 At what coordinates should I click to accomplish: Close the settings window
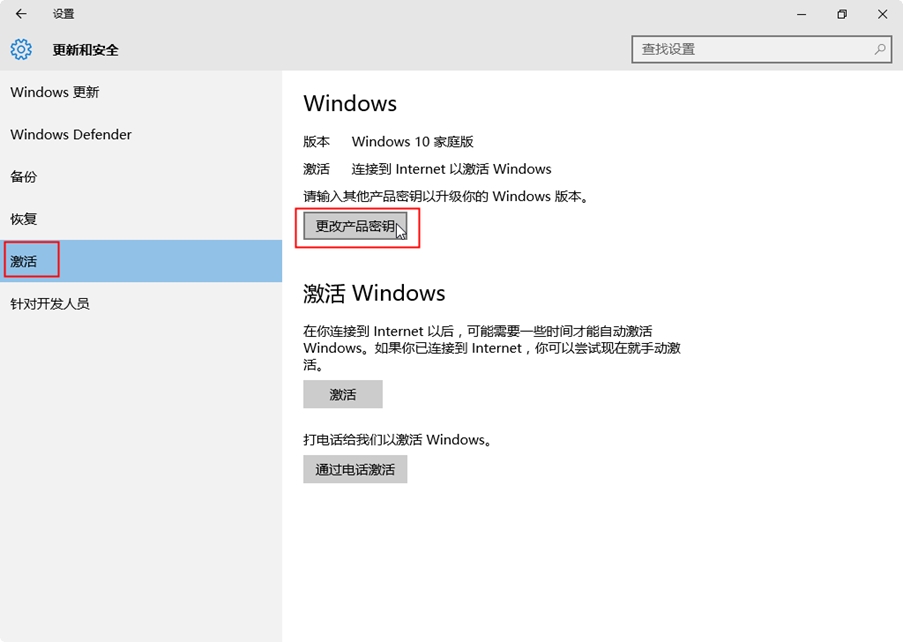click(882, 14)
